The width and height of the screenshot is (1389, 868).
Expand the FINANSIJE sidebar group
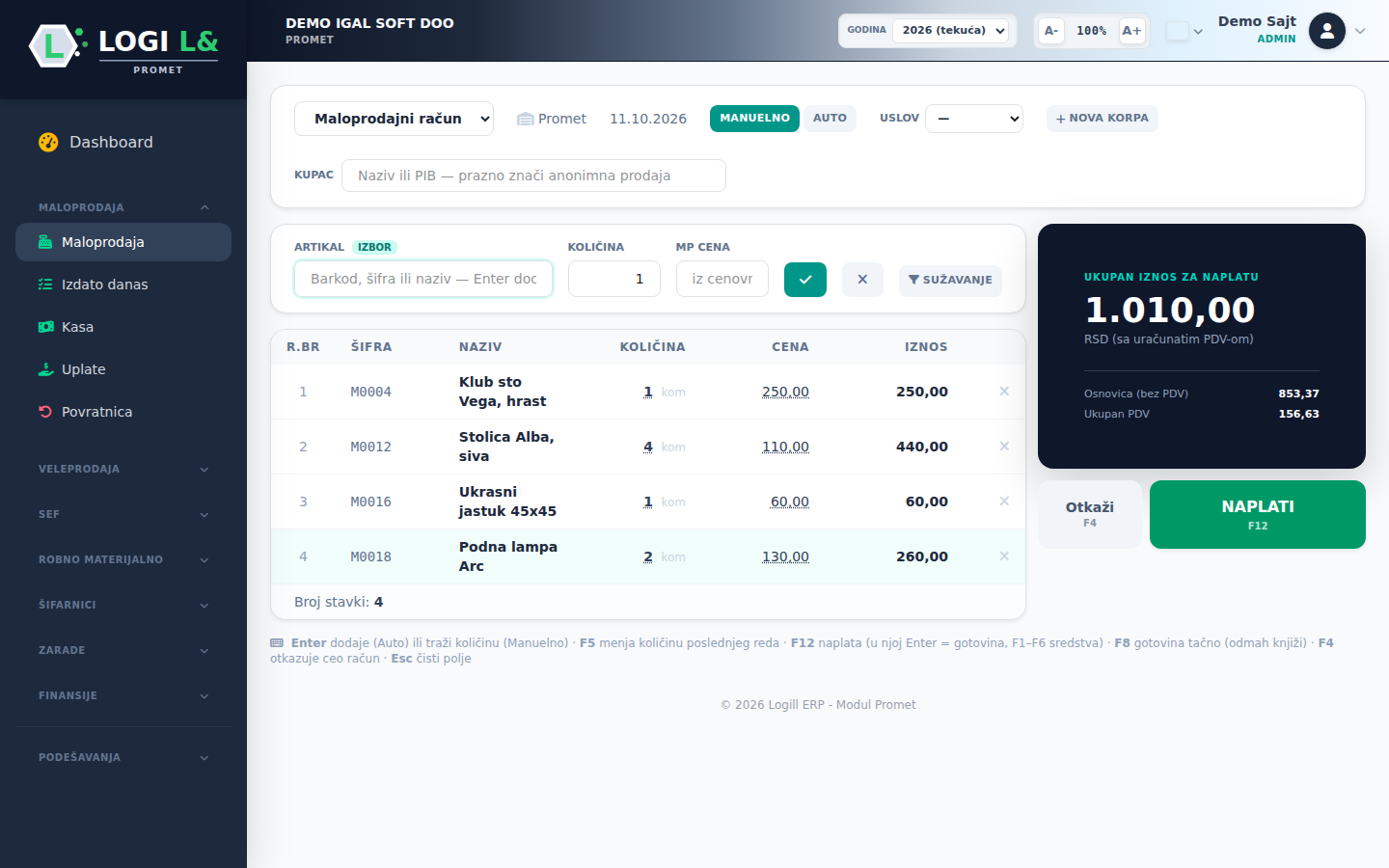click(x=123, y=695)
